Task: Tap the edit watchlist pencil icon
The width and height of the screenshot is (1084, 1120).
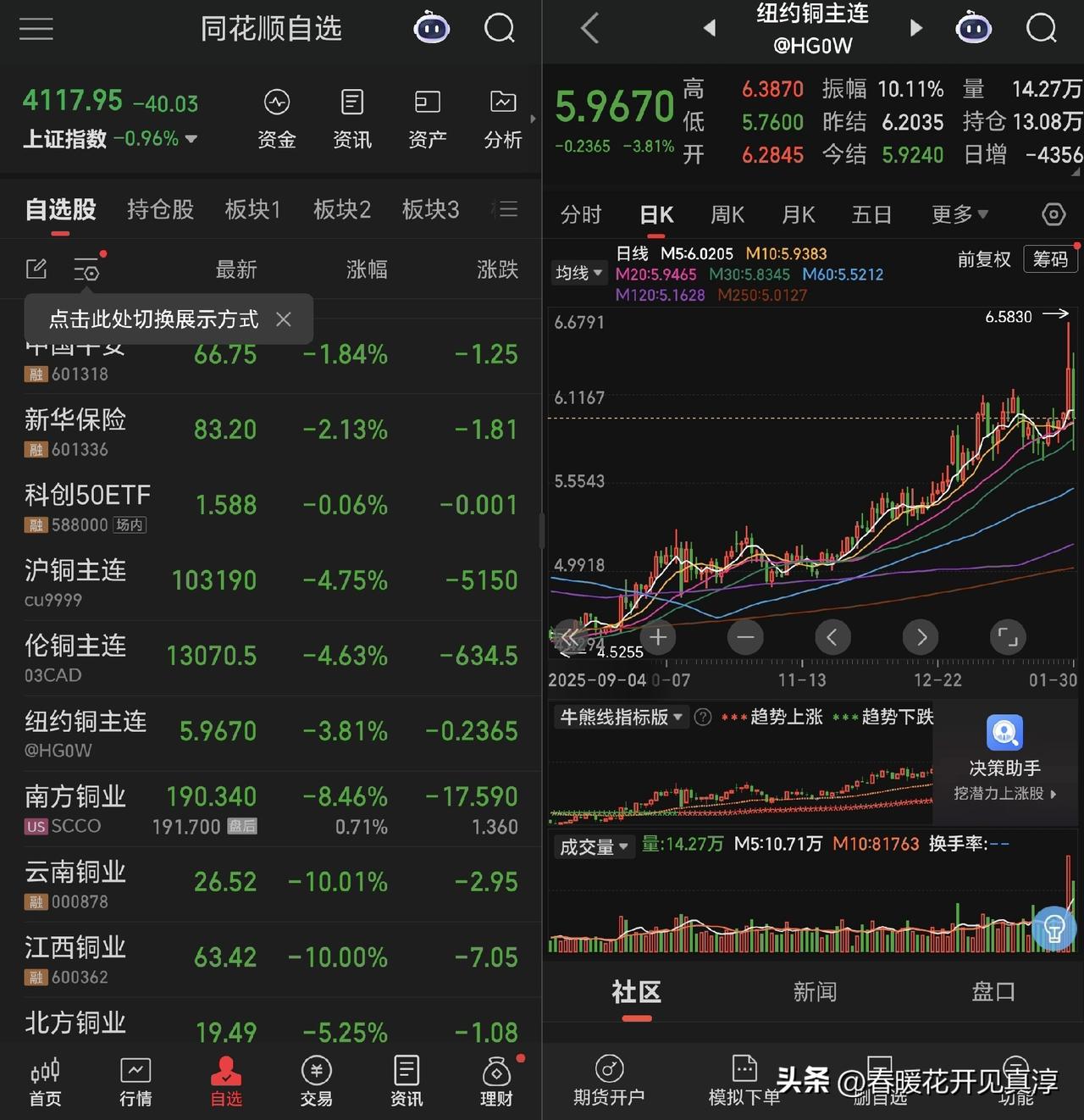Action: click(36, 269)
